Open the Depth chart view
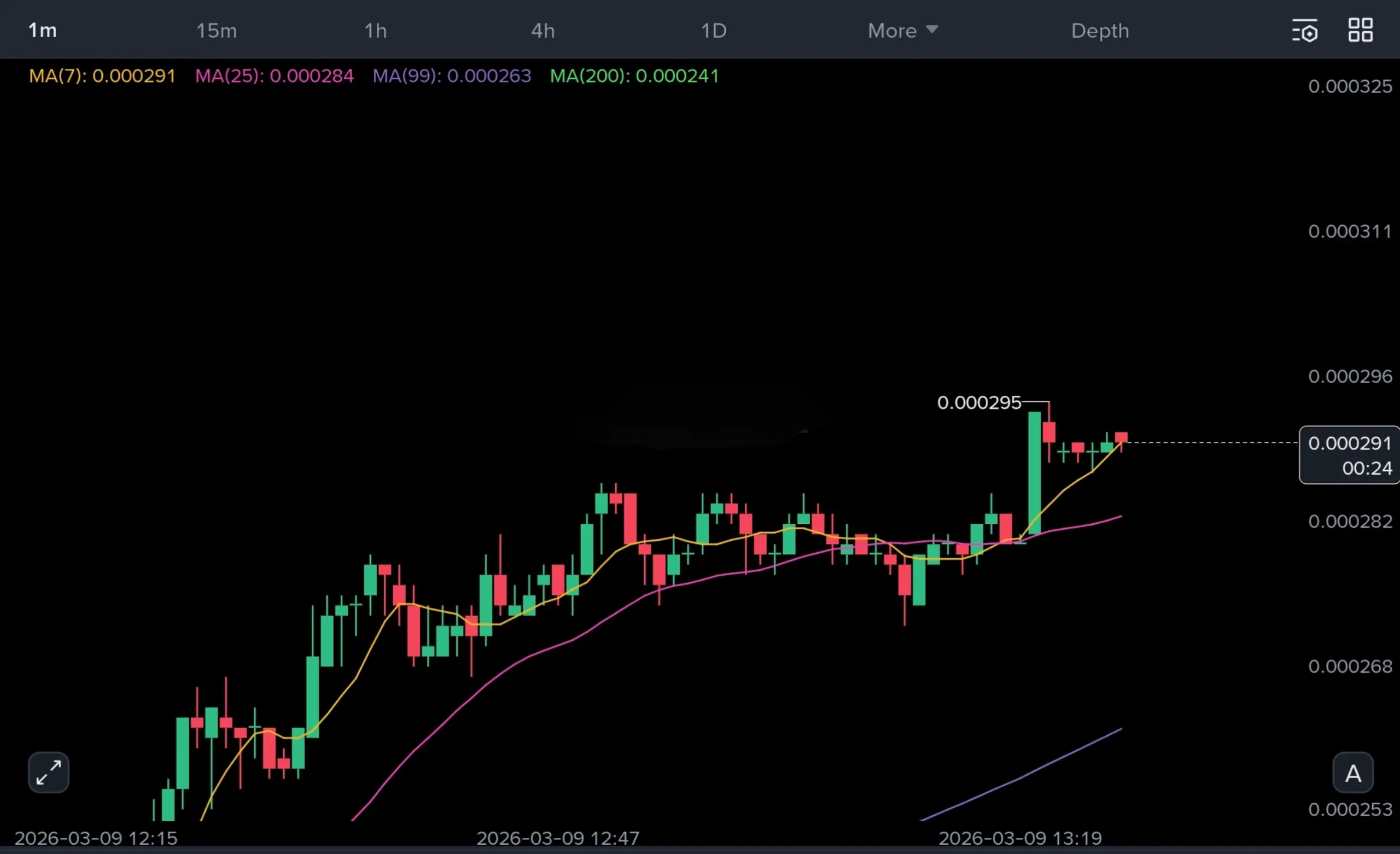This screenshot has height=854, width=1400. point(1100,31)
